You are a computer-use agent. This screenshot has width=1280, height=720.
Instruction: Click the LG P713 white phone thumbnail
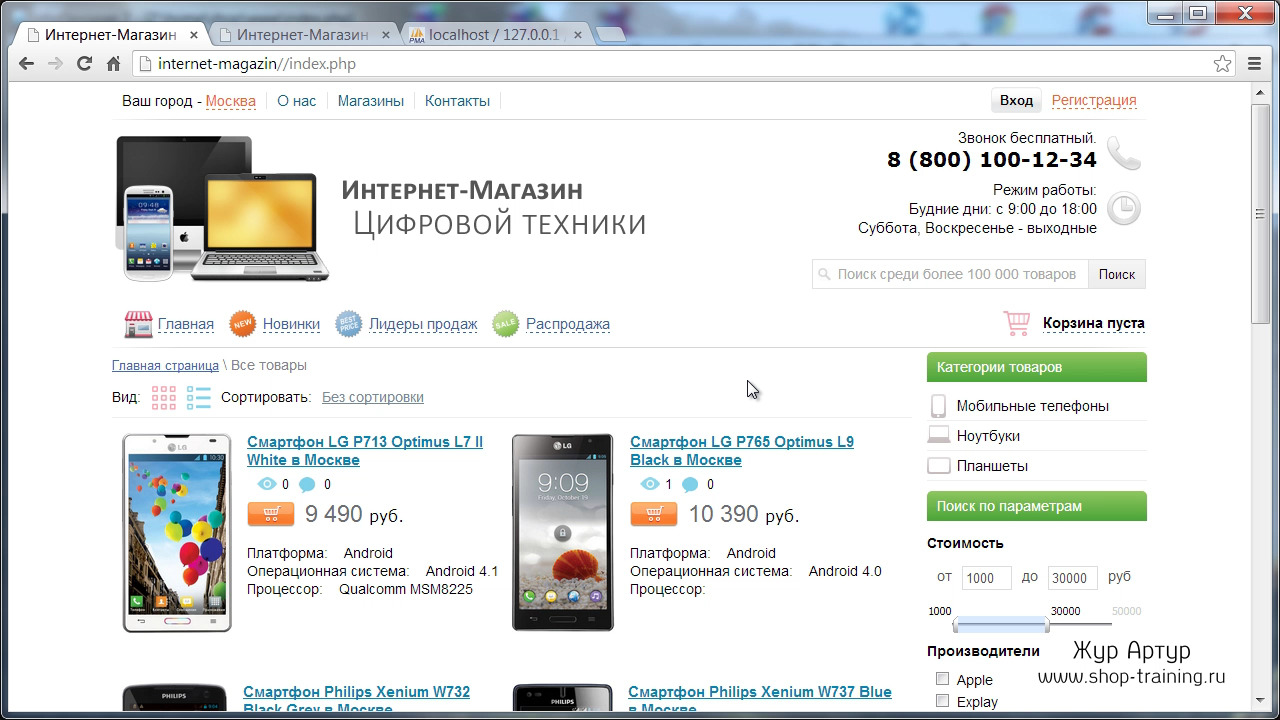tap(177, 533)
